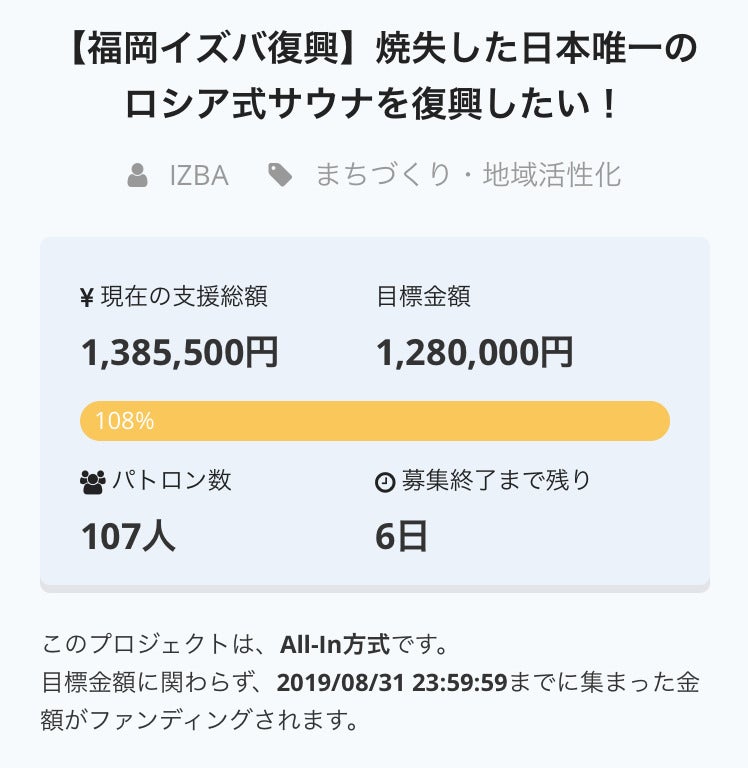Screen dimensions: 748x768
Task: Click the yen icon beside 現在の支援総額
Action: (x=87, y=297)
